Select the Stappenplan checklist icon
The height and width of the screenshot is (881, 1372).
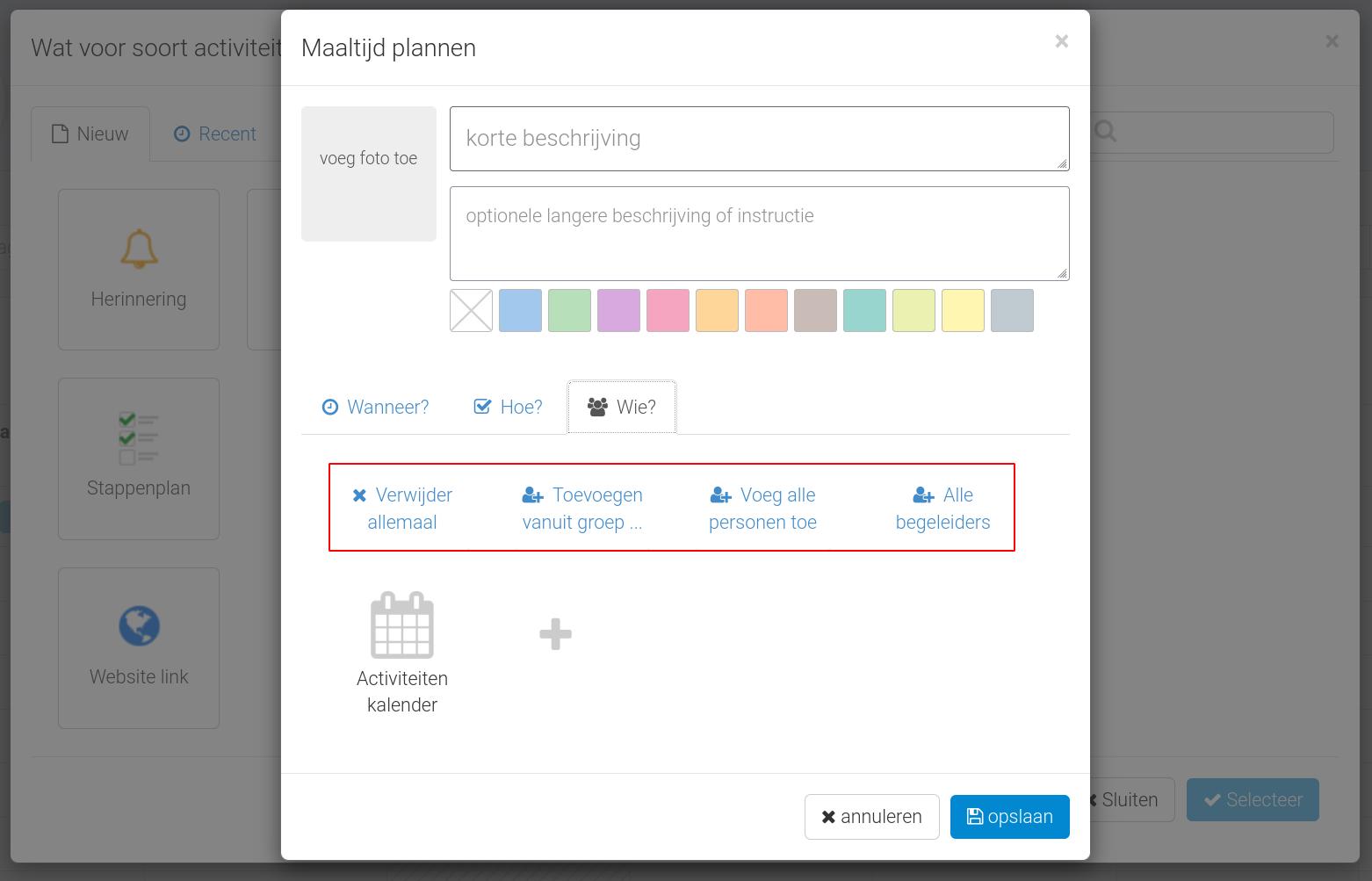139,438
